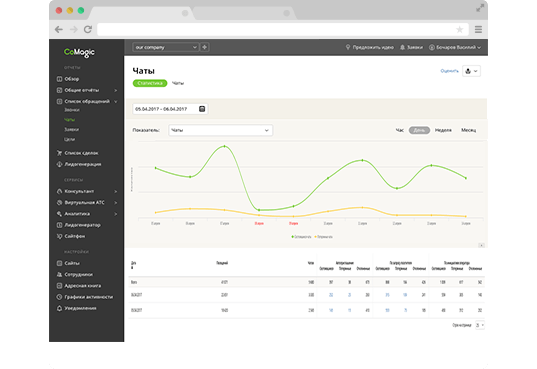537x369 pixels.
Task: Click the CoMagic logo
Action: (79, 52)
